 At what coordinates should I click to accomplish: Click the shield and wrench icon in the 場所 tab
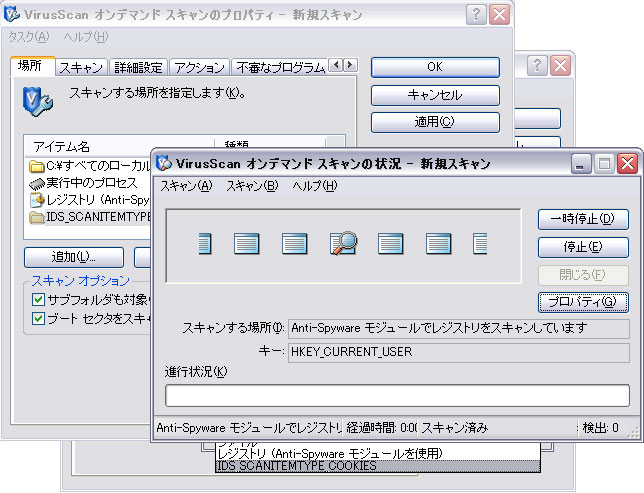[x=37, y=101]
